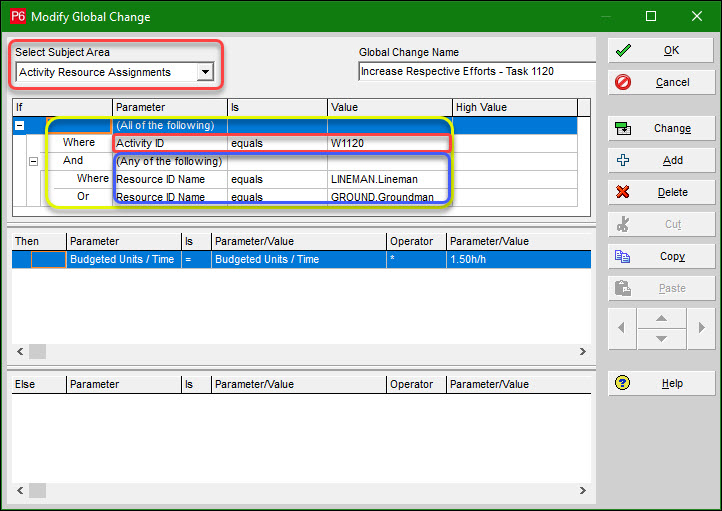Select the Activity ID parameter cell
Viewport: 722px width, 511px height.
click(x=170, y=143)
